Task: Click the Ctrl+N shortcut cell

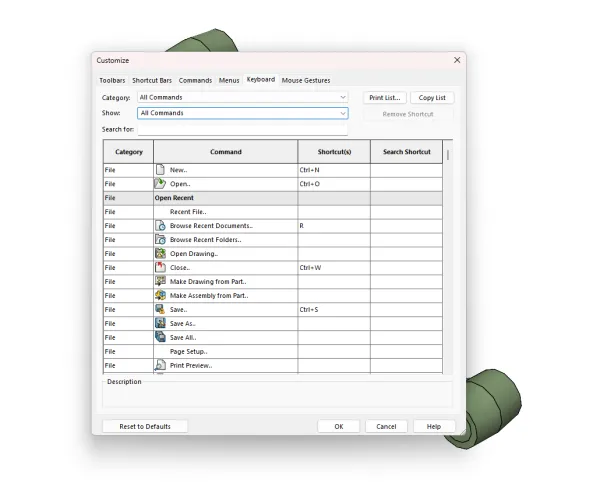Action: click(x=334, y=170)
